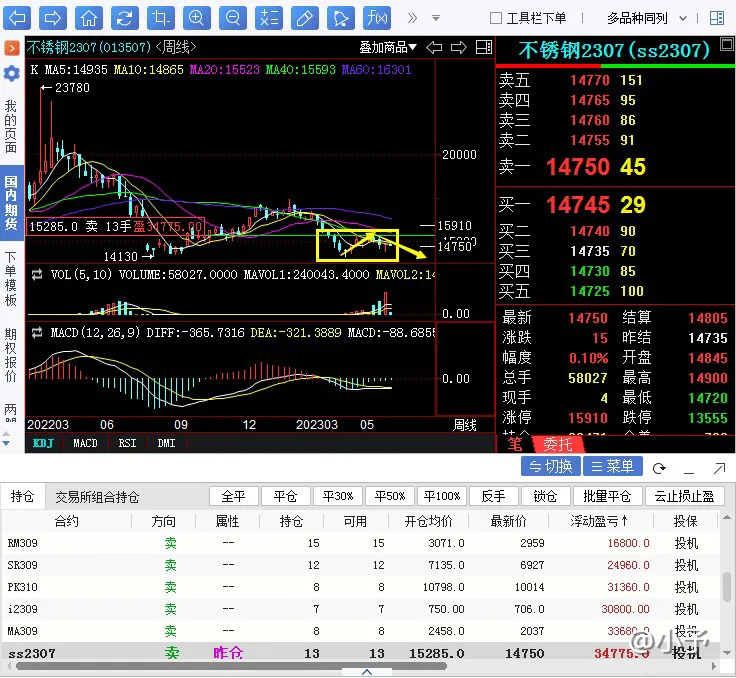Select RSI indicator tab
The width and height of the screenshot is (736, 678).
[x=127, y=443]
